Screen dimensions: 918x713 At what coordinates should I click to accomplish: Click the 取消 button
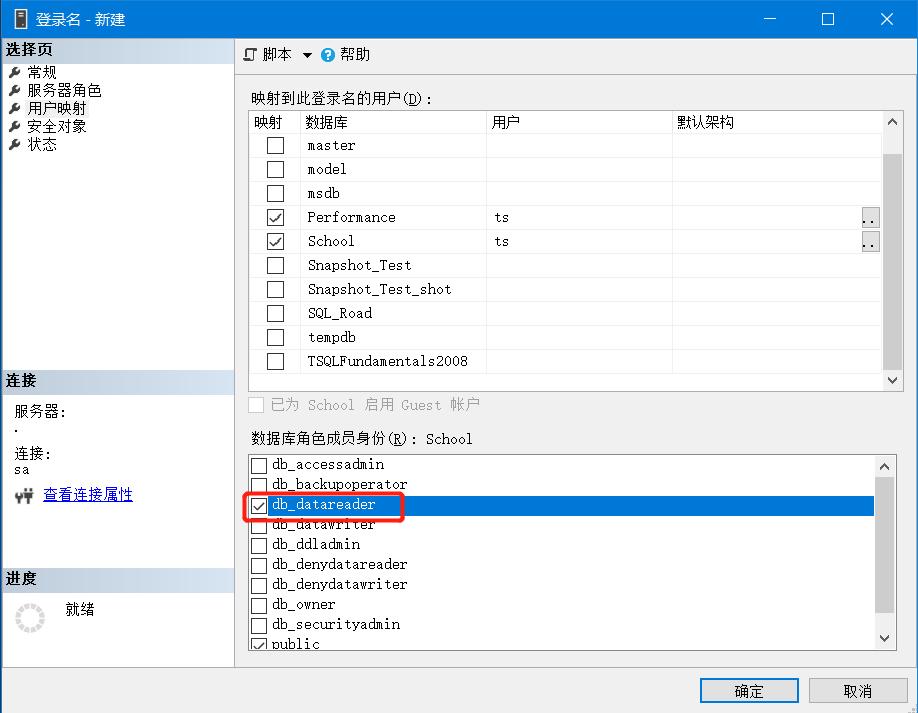coord(857,690)
